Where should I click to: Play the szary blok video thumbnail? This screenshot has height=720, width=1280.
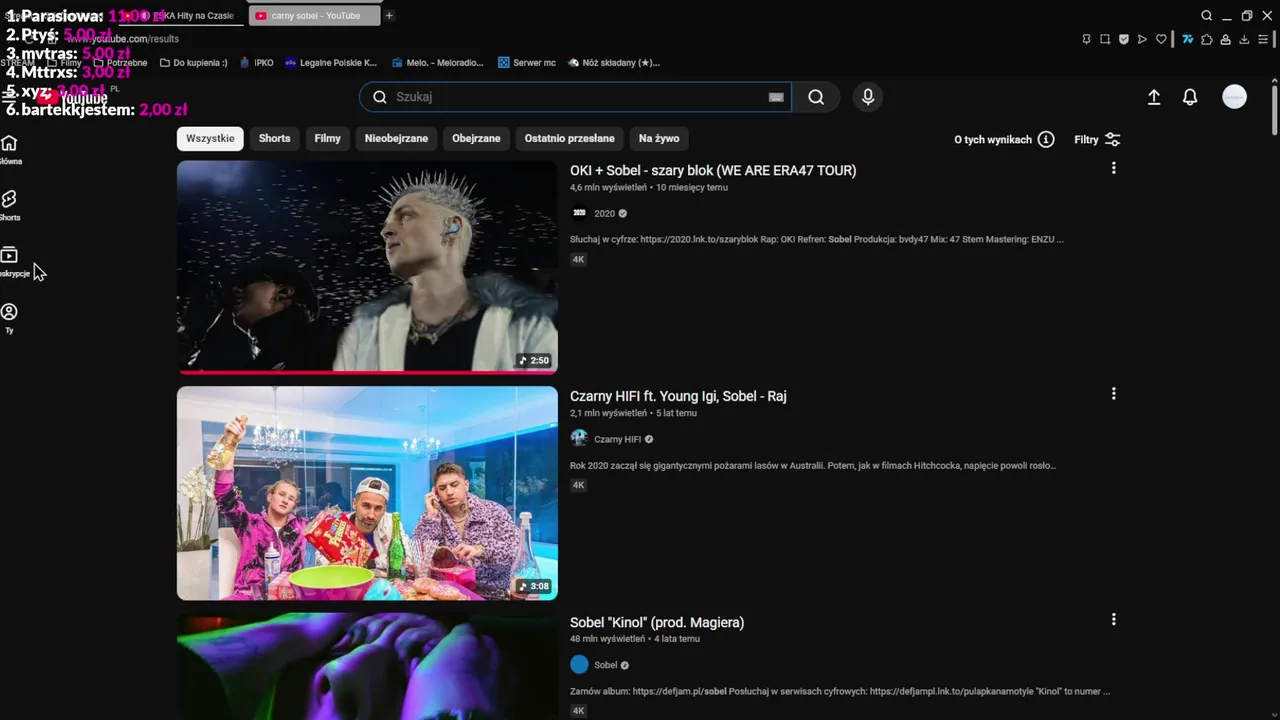(x=367, y=267)
